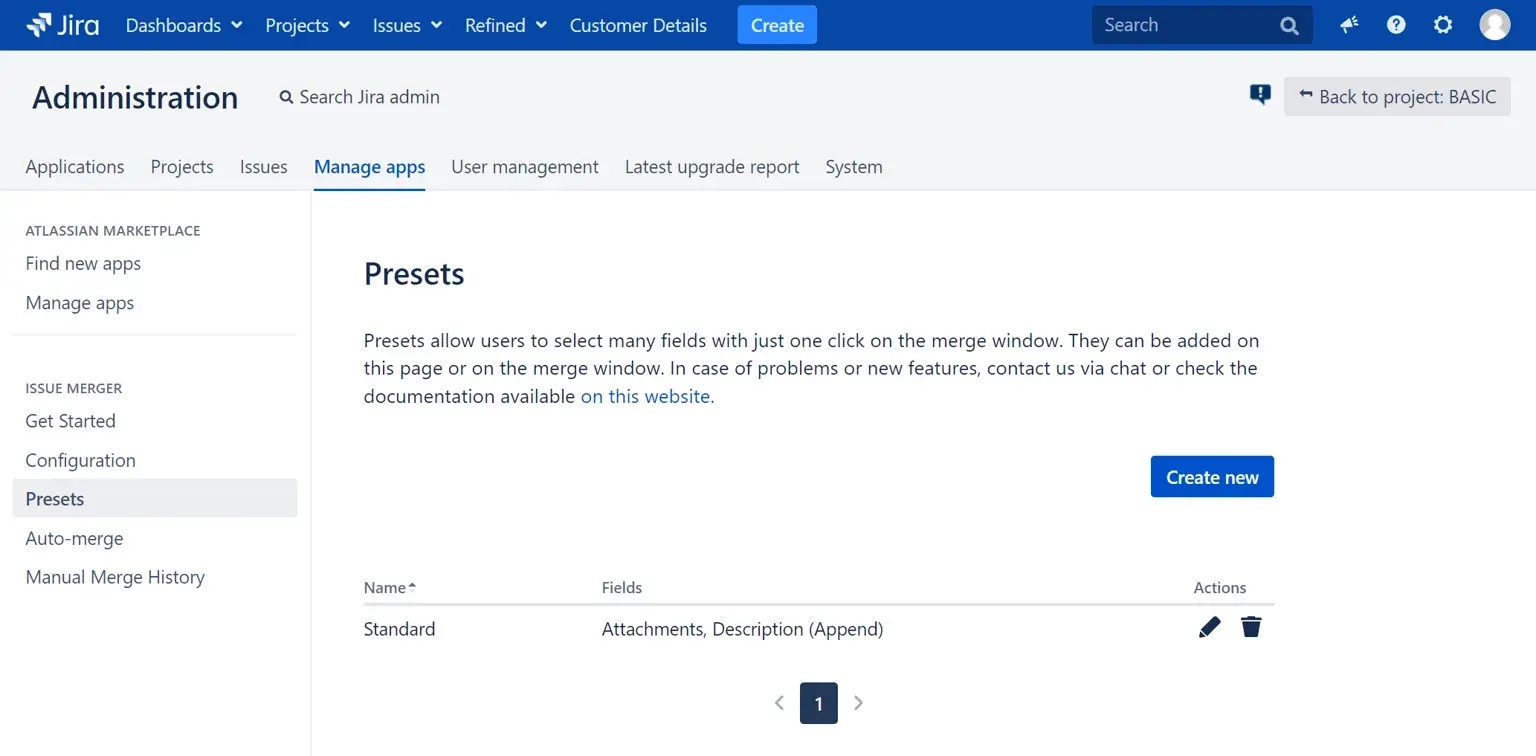The image size is (1536, 756).
Task: Edit the Standard preset with pencil icon
Action: [1209, 627]
